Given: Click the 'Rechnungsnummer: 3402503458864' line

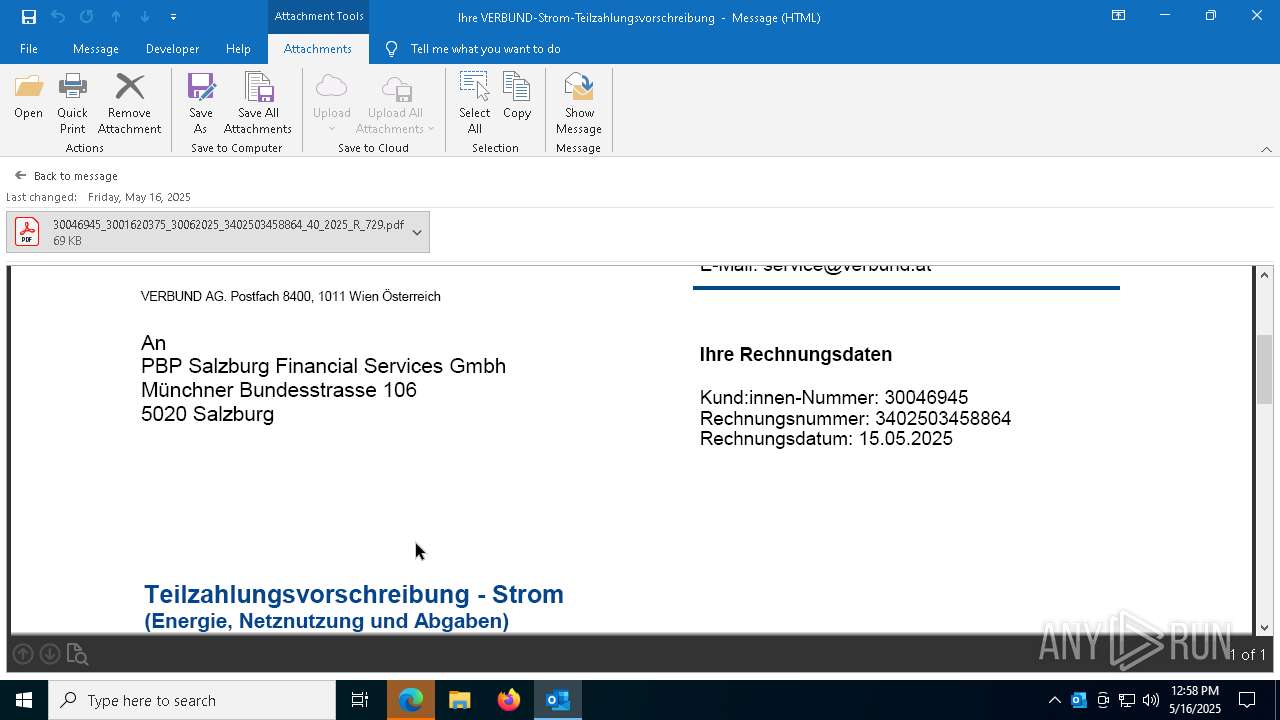Looking at the screenshot, I should click(855, 418).
